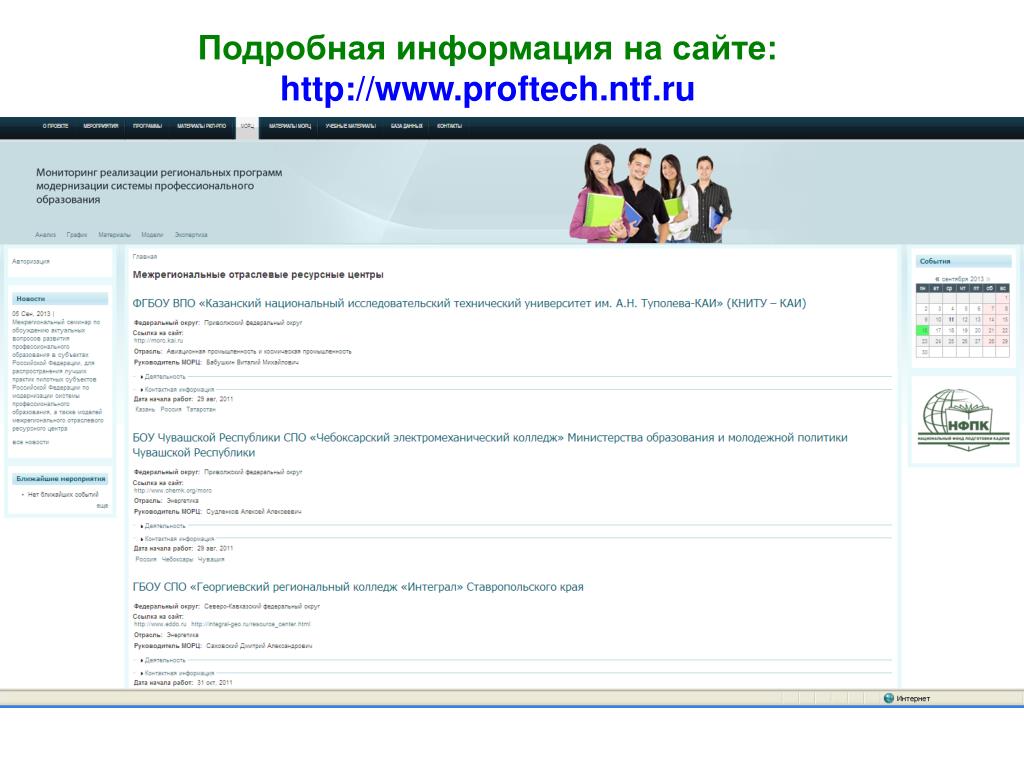Open the http://www.chemk.org/morc link

(x=173, y=490)
